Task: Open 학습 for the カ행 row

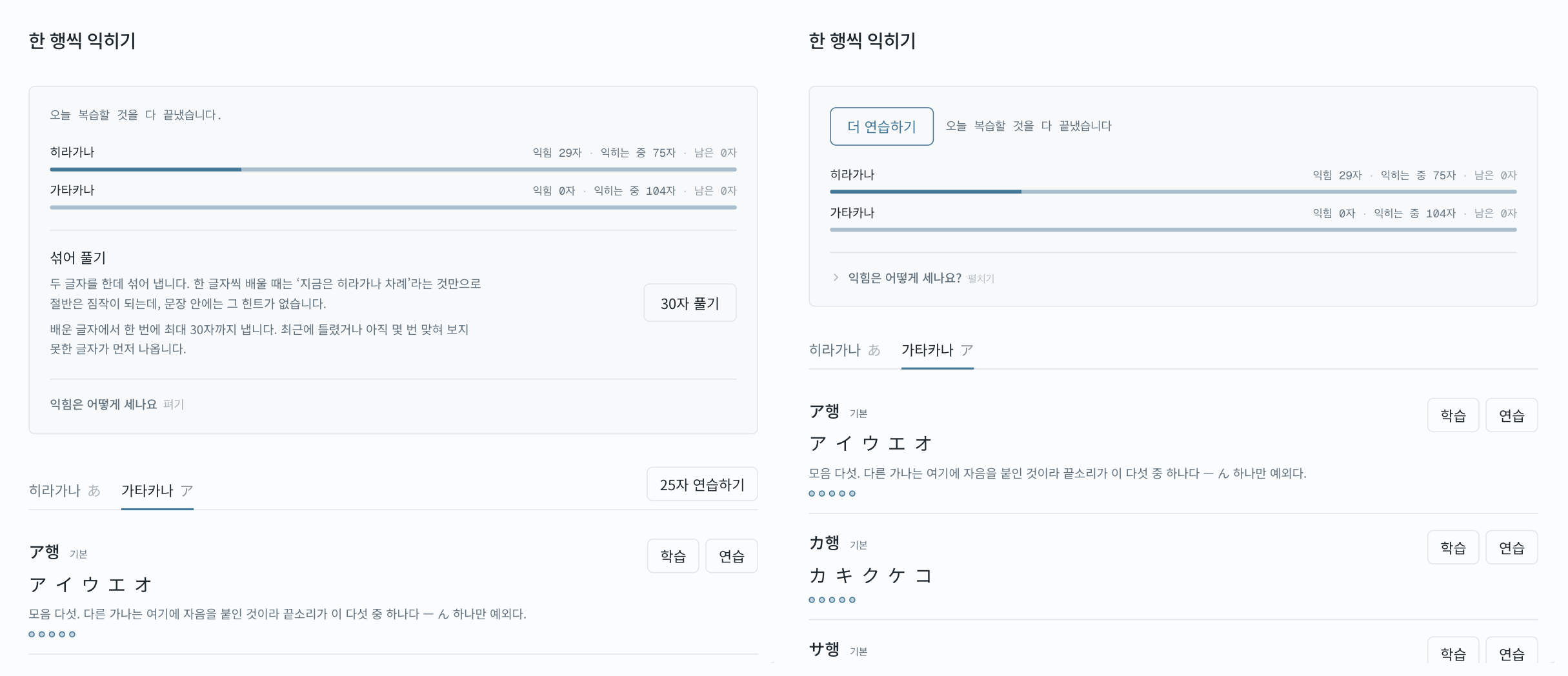Action: [1453, 548]
